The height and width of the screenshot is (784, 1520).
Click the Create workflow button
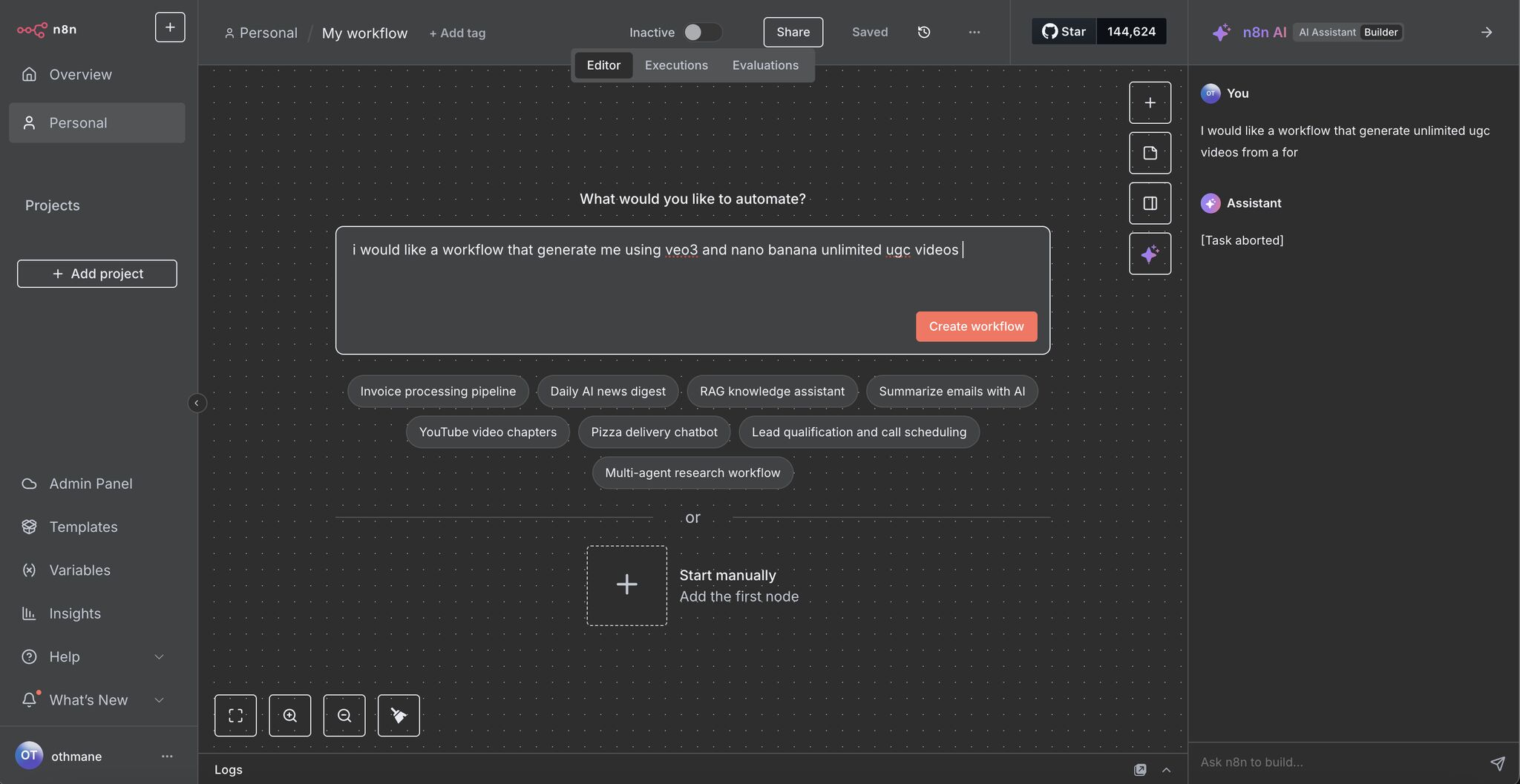pos(976,326)
